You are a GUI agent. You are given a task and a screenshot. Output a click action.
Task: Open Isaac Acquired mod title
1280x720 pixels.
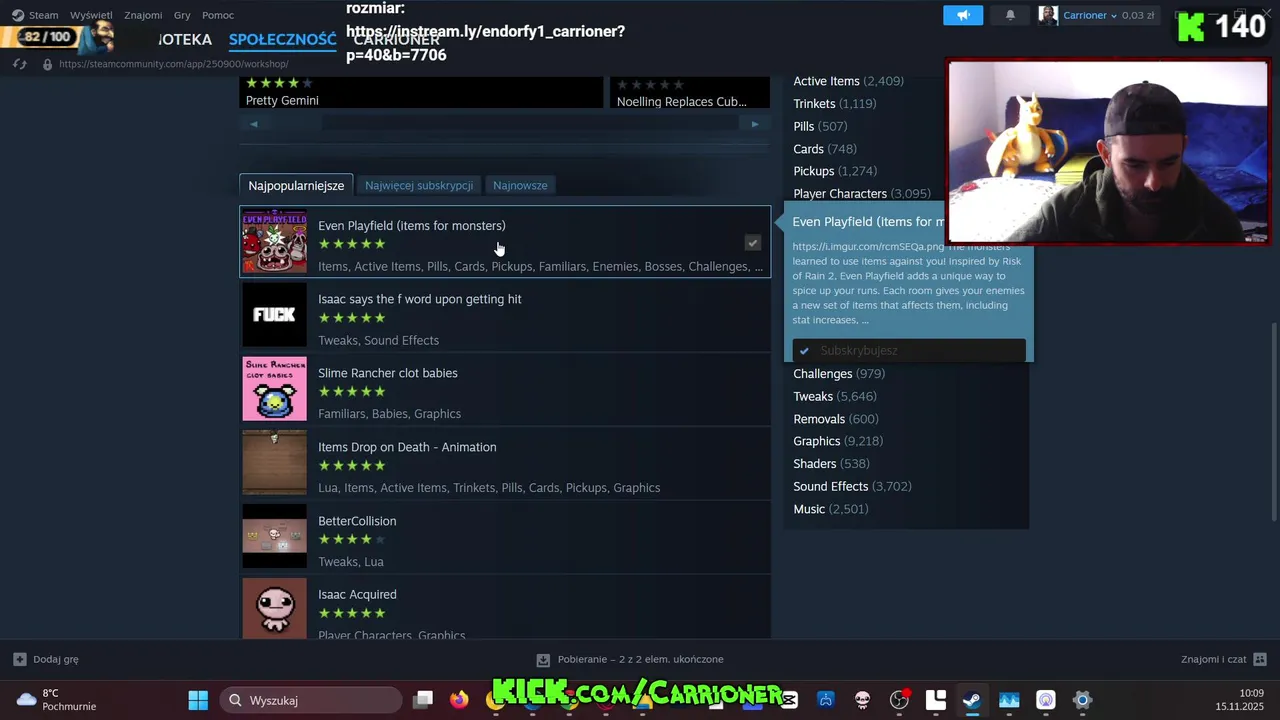coord(357,594)
